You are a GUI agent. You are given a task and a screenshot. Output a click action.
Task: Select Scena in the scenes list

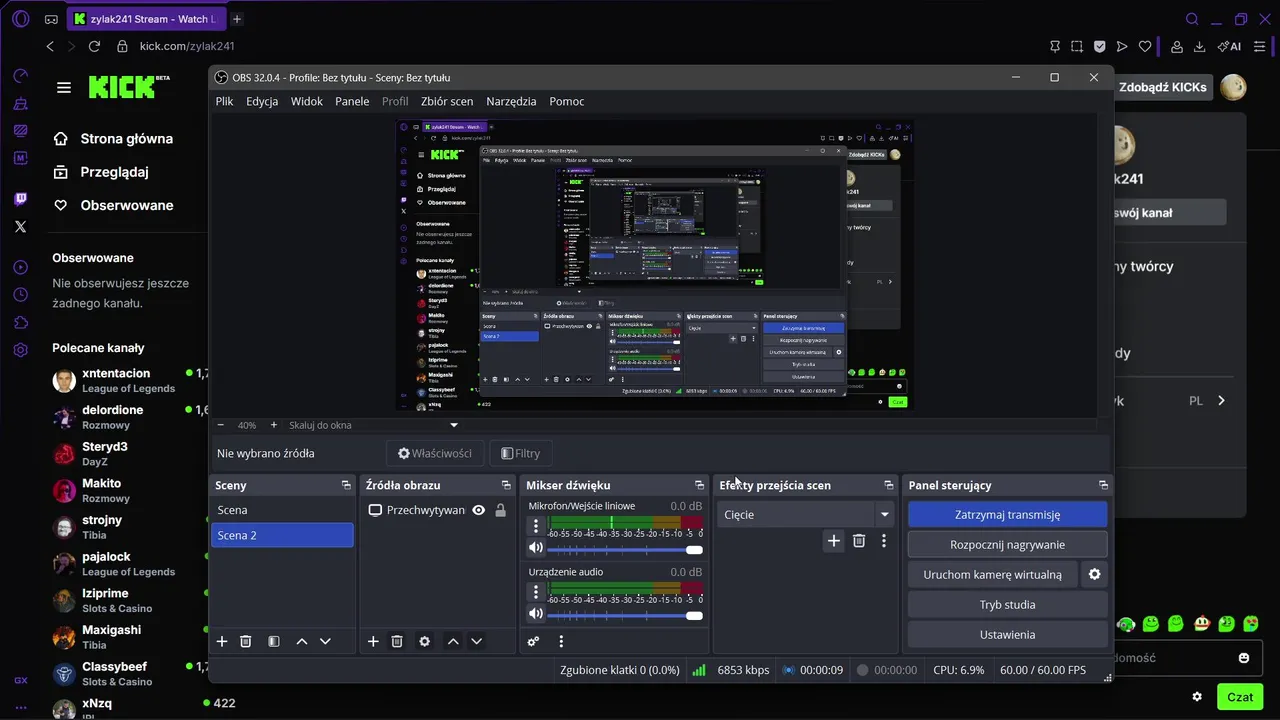pos(282,510)
